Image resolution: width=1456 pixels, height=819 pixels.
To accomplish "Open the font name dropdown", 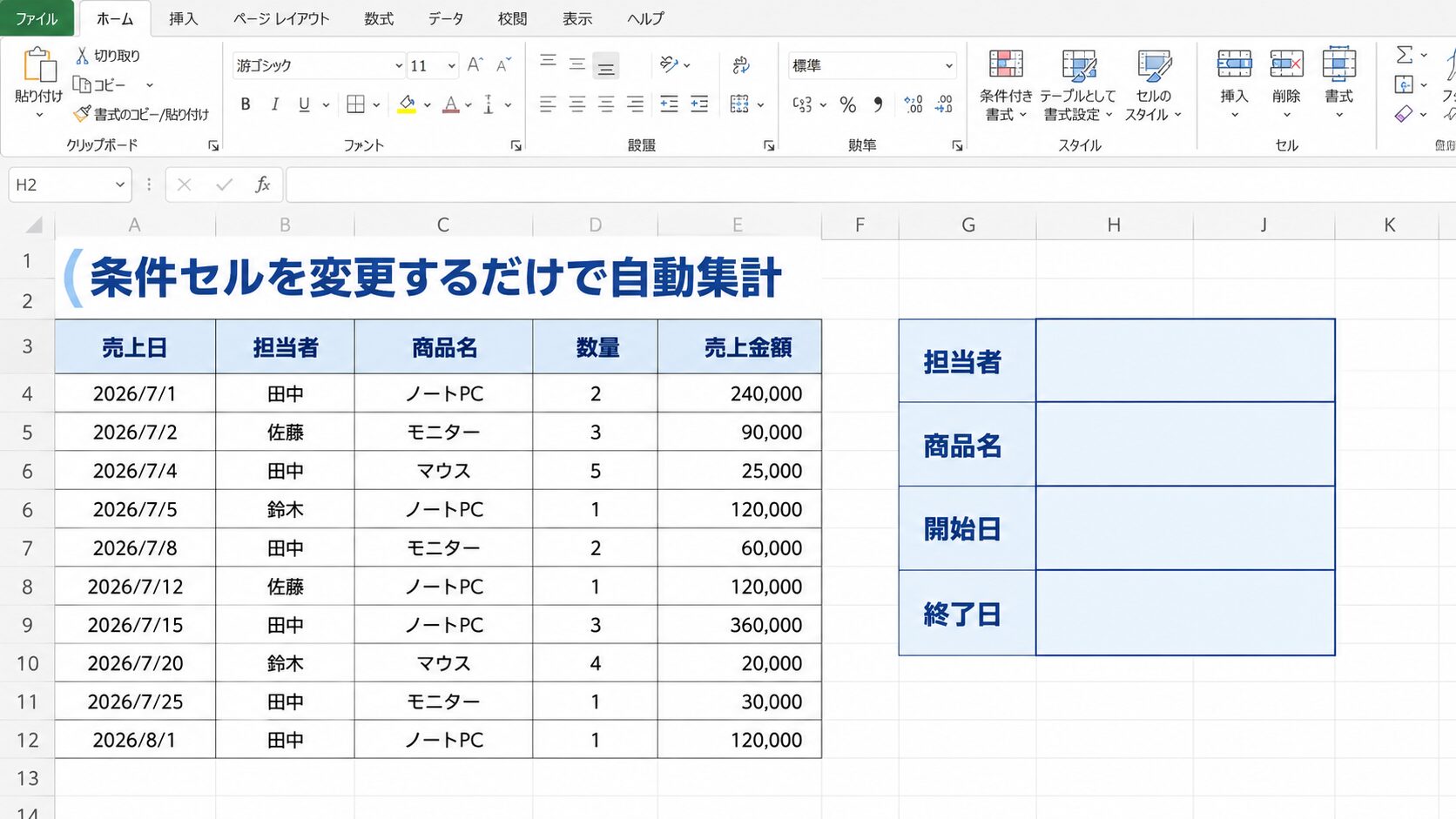I will 399,65.
